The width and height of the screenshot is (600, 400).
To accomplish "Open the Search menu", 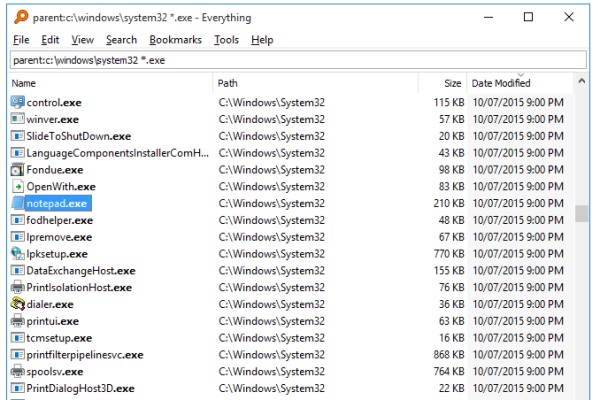I will click(x=121, y=40).
